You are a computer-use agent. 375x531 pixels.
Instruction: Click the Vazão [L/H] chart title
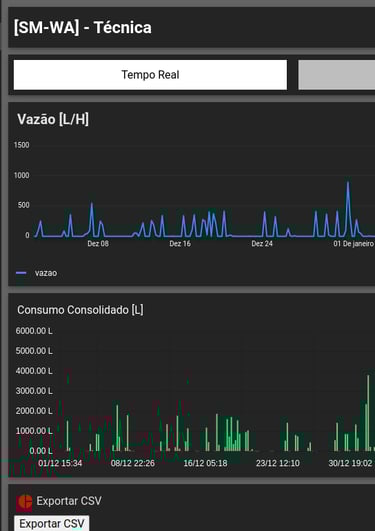click(53, 119)
